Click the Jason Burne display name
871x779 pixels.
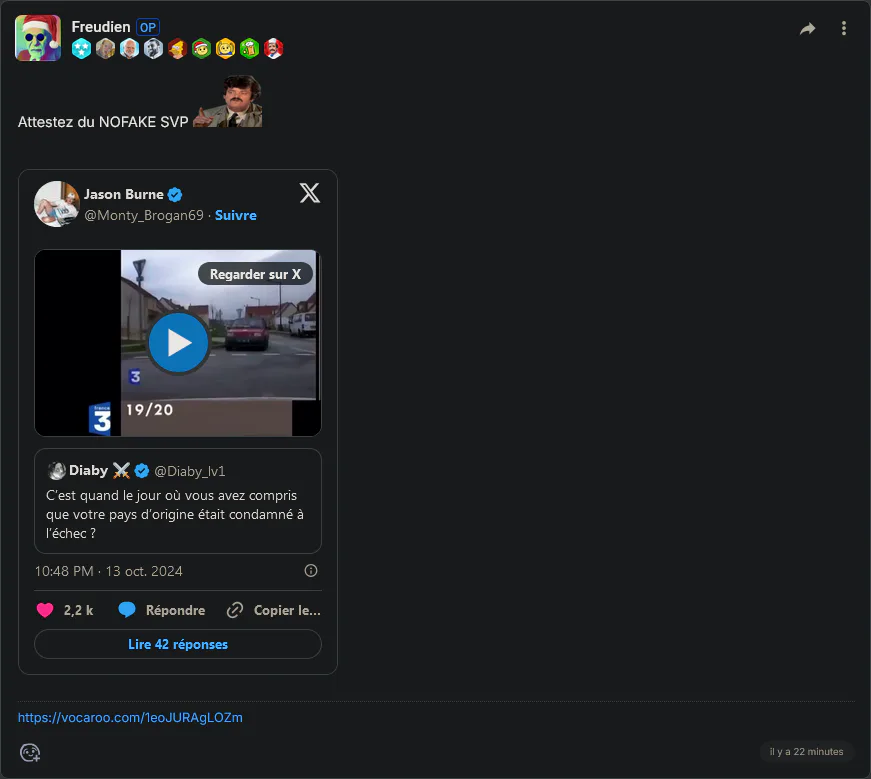124,194
